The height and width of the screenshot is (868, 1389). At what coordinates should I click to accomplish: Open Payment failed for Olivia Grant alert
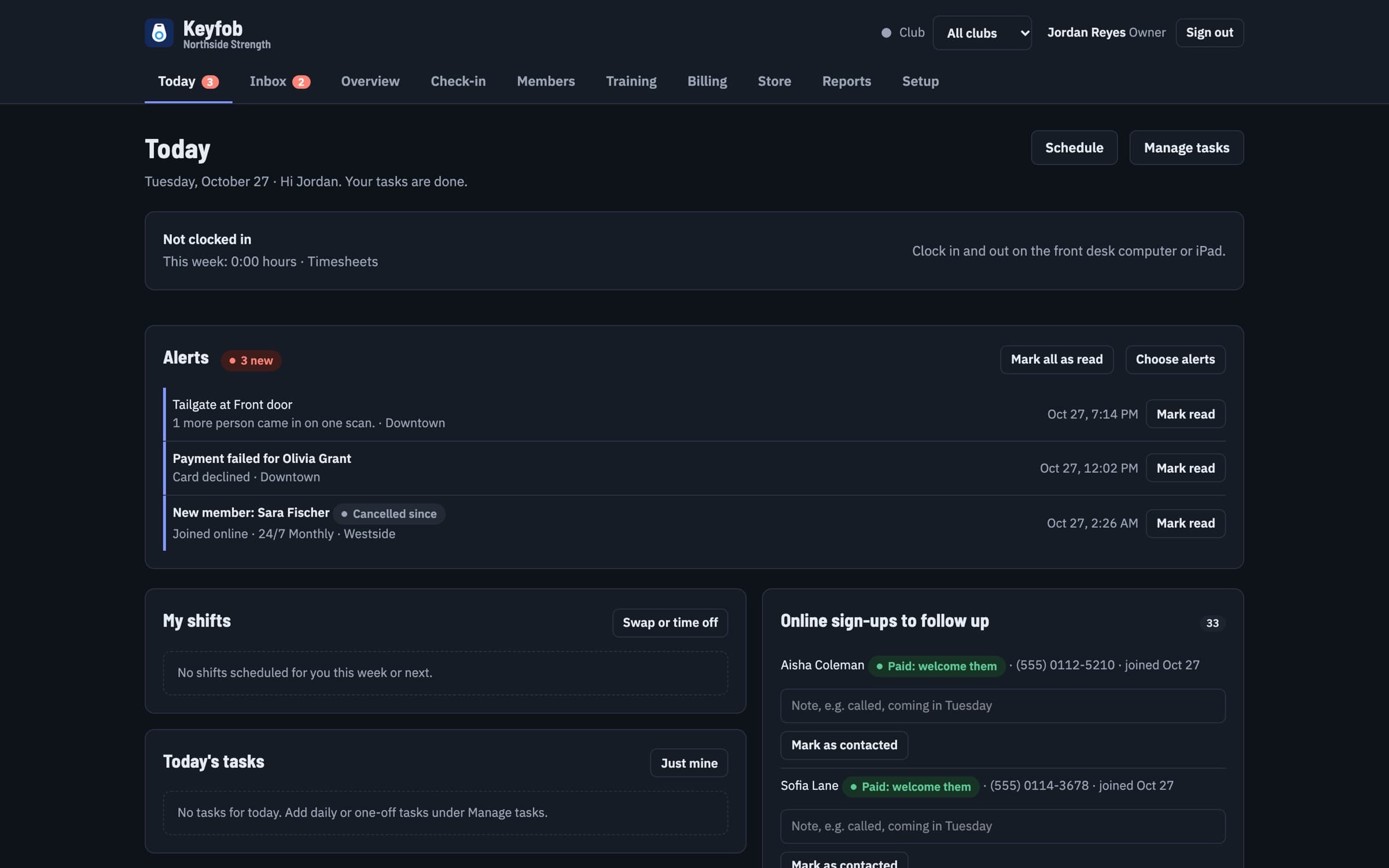pos(262,458)
